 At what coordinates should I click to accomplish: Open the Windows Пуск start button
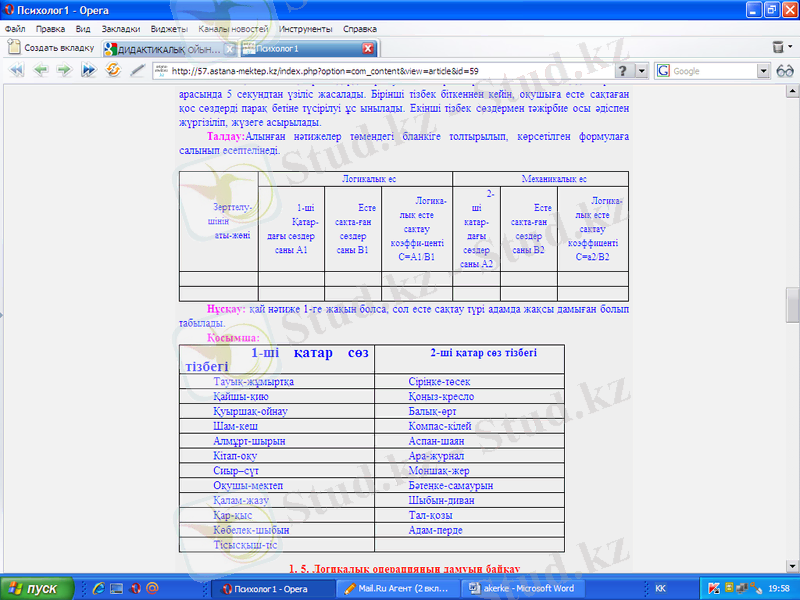[34, 588]
